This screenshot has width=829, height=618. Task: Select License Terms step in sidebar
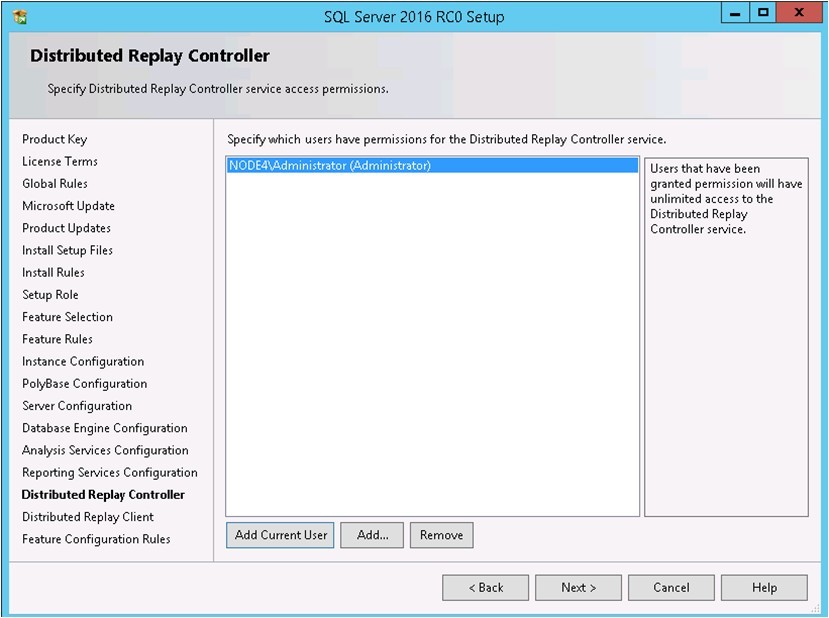[x=60, y=161]
